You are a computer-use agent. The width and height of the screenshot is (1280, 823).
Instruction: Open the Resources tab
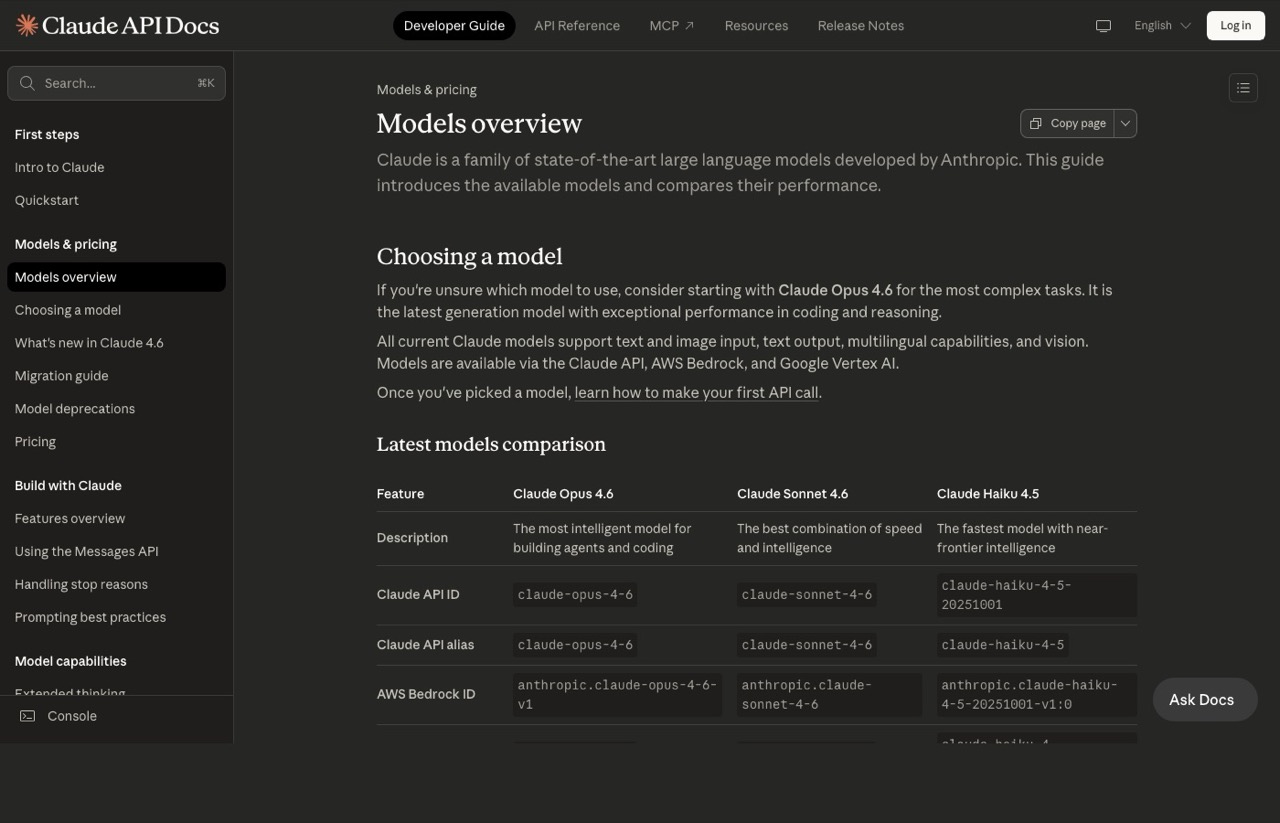coord(756,26)
